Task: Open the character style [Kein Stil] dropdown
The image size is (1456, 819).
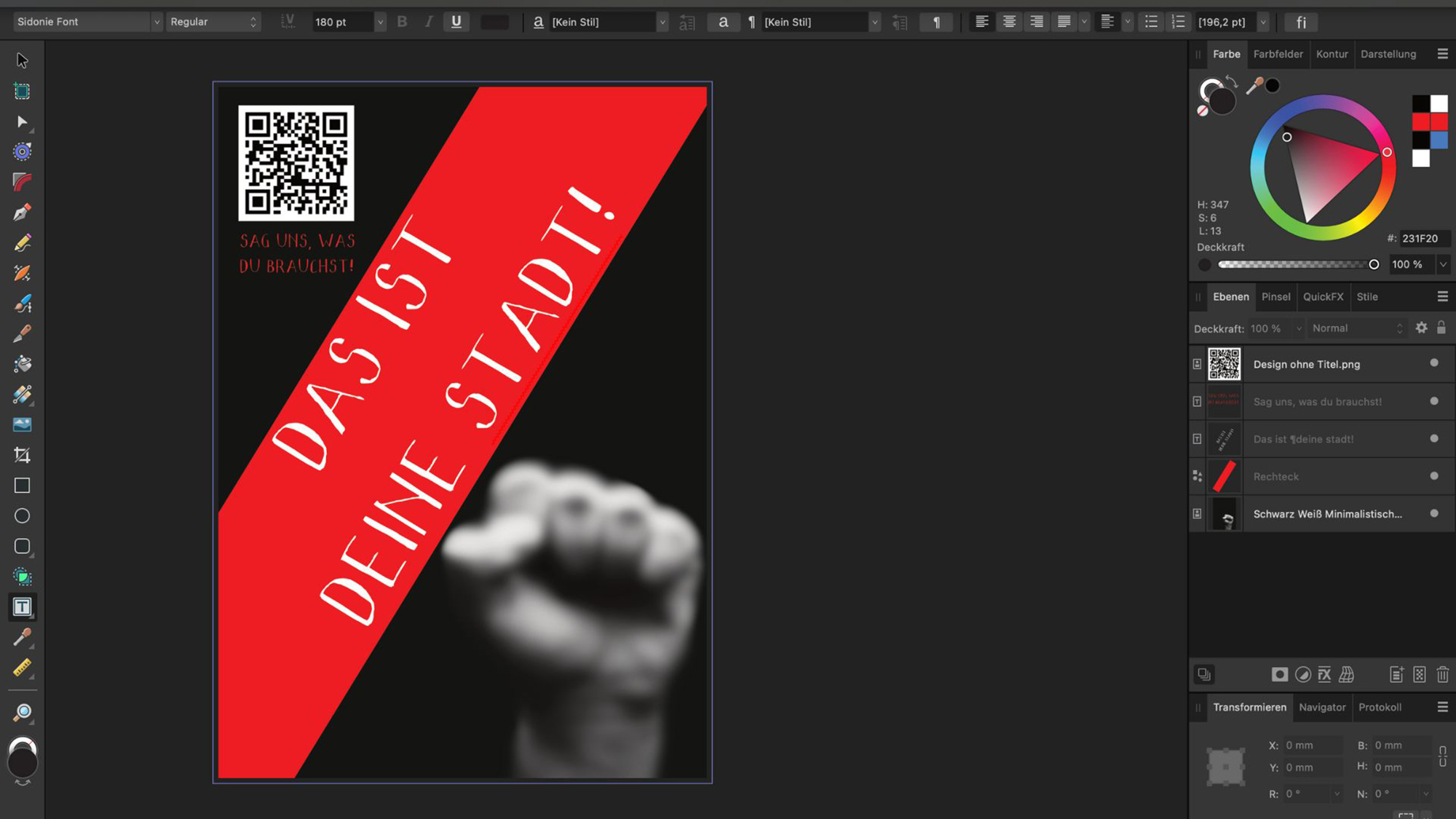Action: [x=662, y=22]
